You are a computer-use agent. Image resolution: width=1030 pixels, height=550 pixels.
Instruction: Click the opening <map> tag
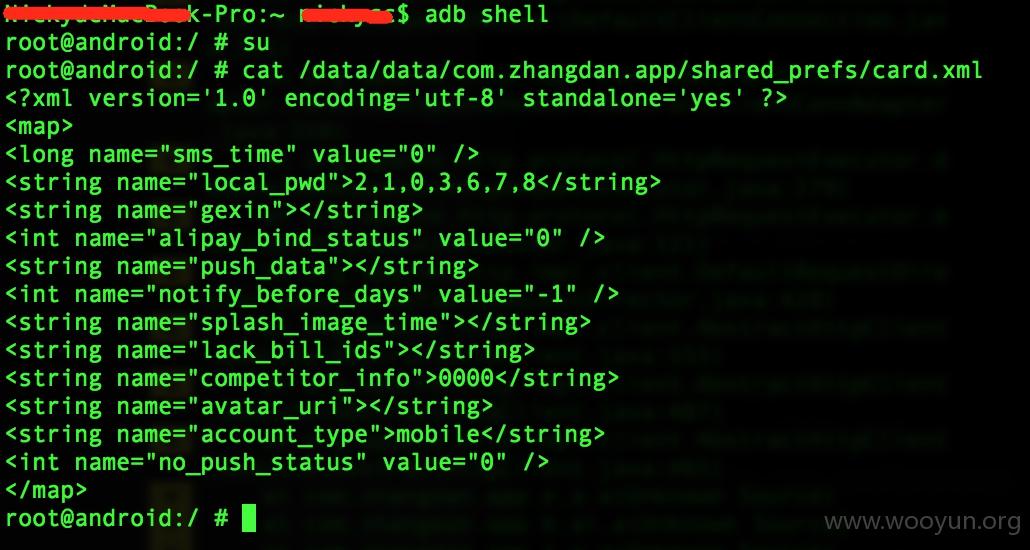pyautogui.click(x=39, y=126)
